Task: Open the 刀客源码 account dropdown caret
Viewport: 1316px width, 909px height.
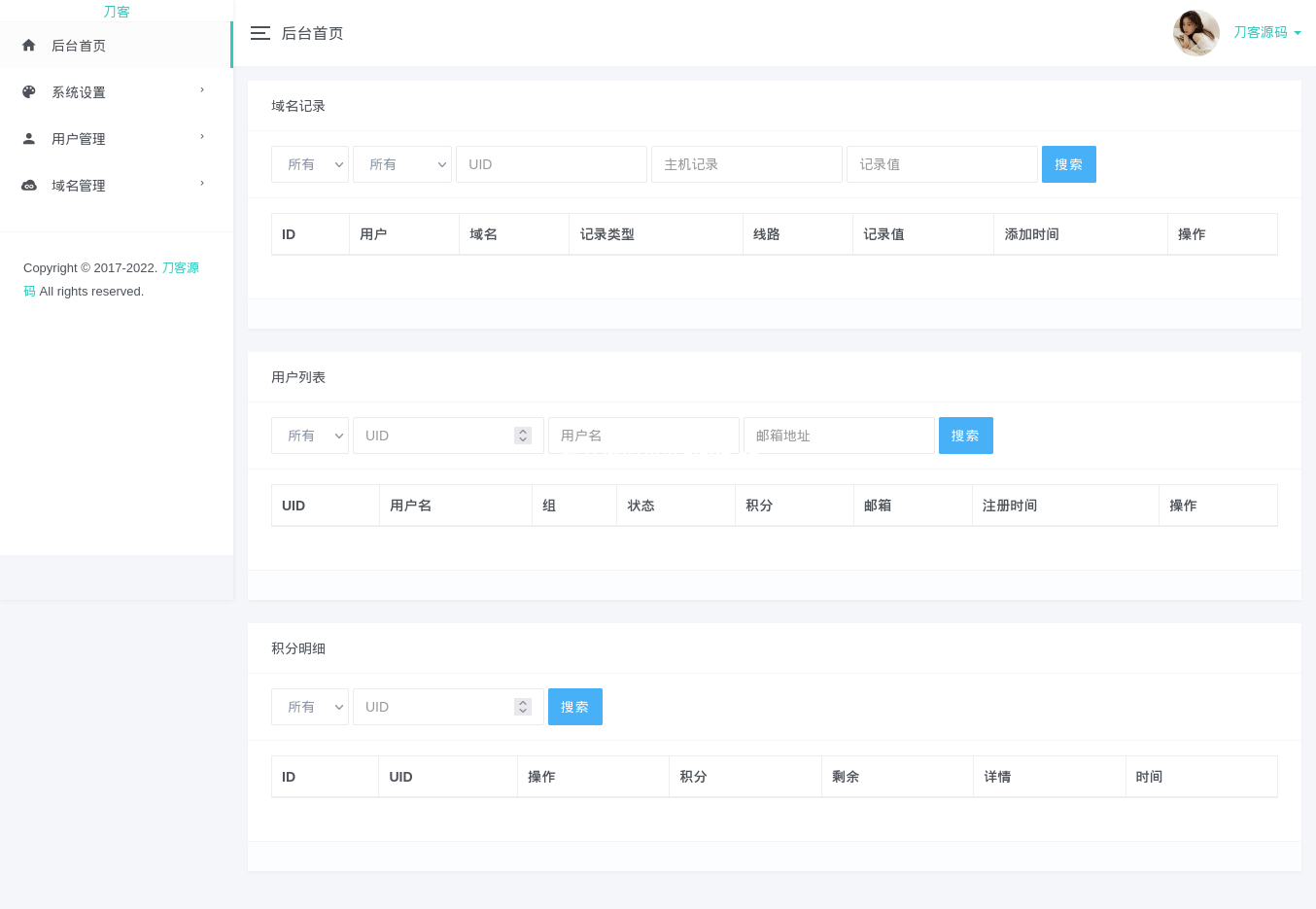Action: 1299,32
